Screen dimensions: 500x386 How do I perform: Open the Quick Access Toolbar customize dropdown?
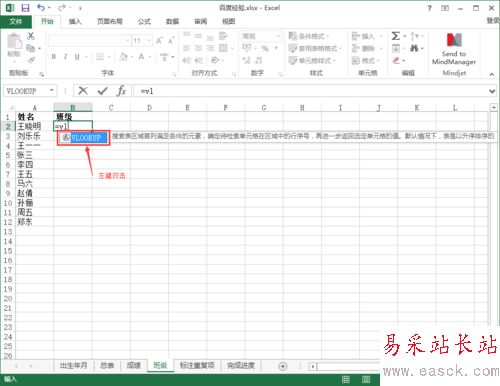tap(80, 8)
